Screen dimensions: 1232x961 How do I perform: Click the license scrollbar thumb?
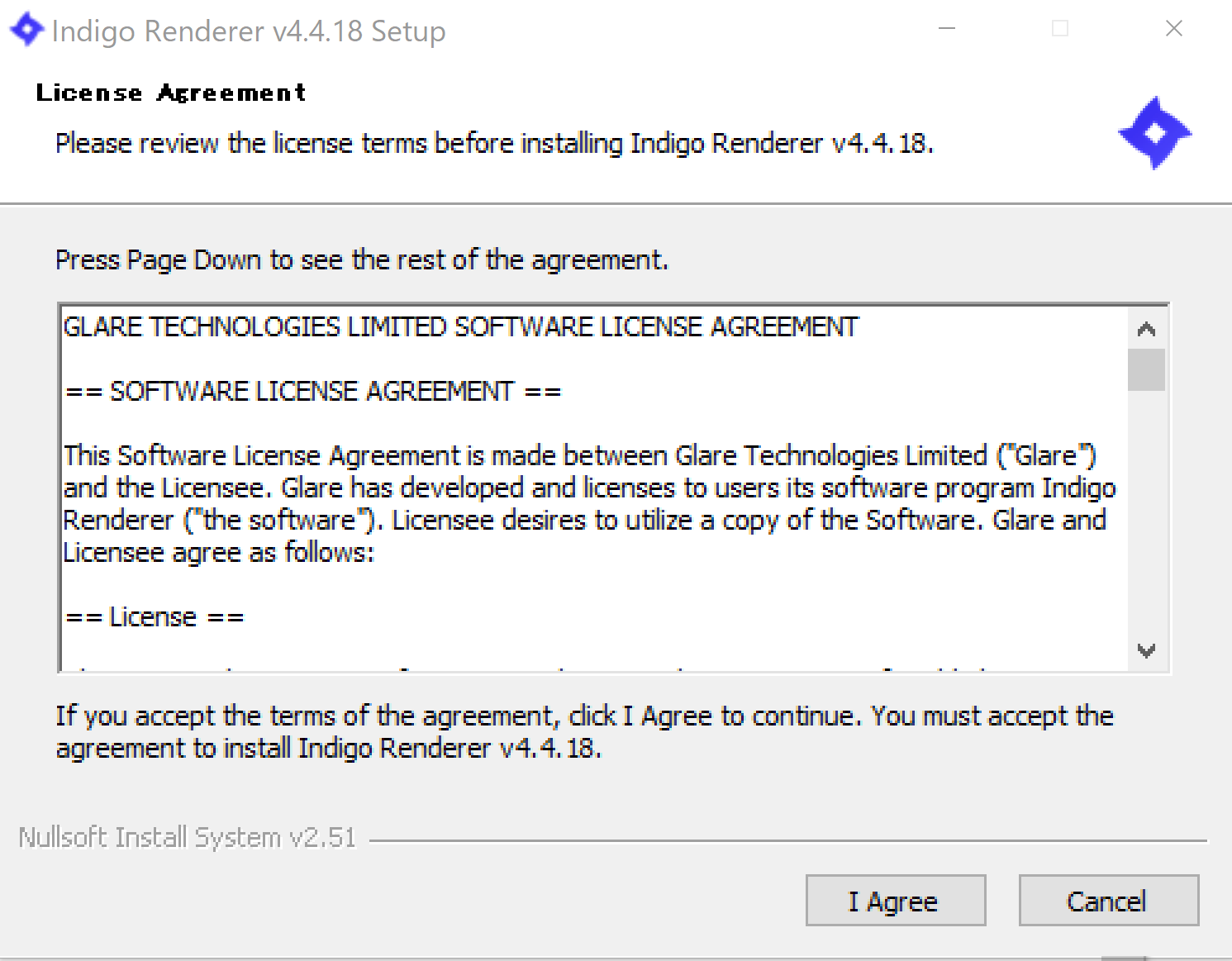pos(1146,369)
